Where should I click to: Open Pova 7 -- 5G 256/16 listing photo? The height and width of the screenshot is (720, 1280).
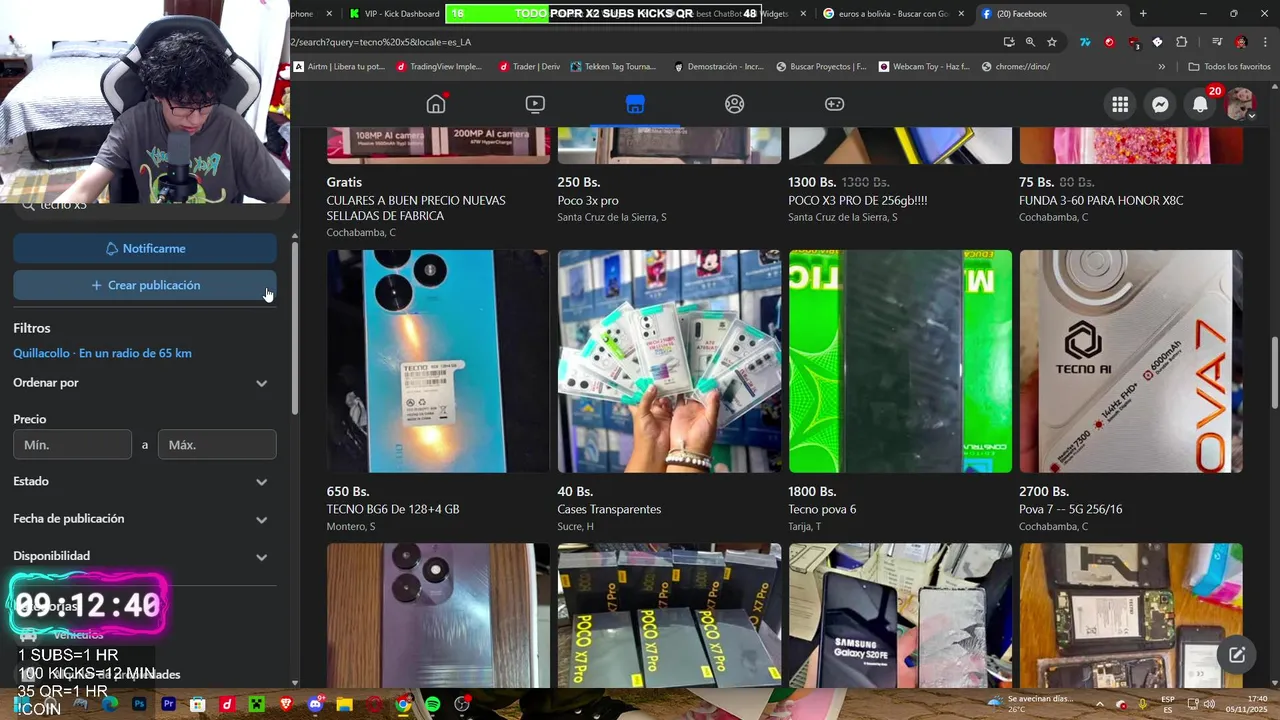pyautogui.click(x=1131, y=361)
